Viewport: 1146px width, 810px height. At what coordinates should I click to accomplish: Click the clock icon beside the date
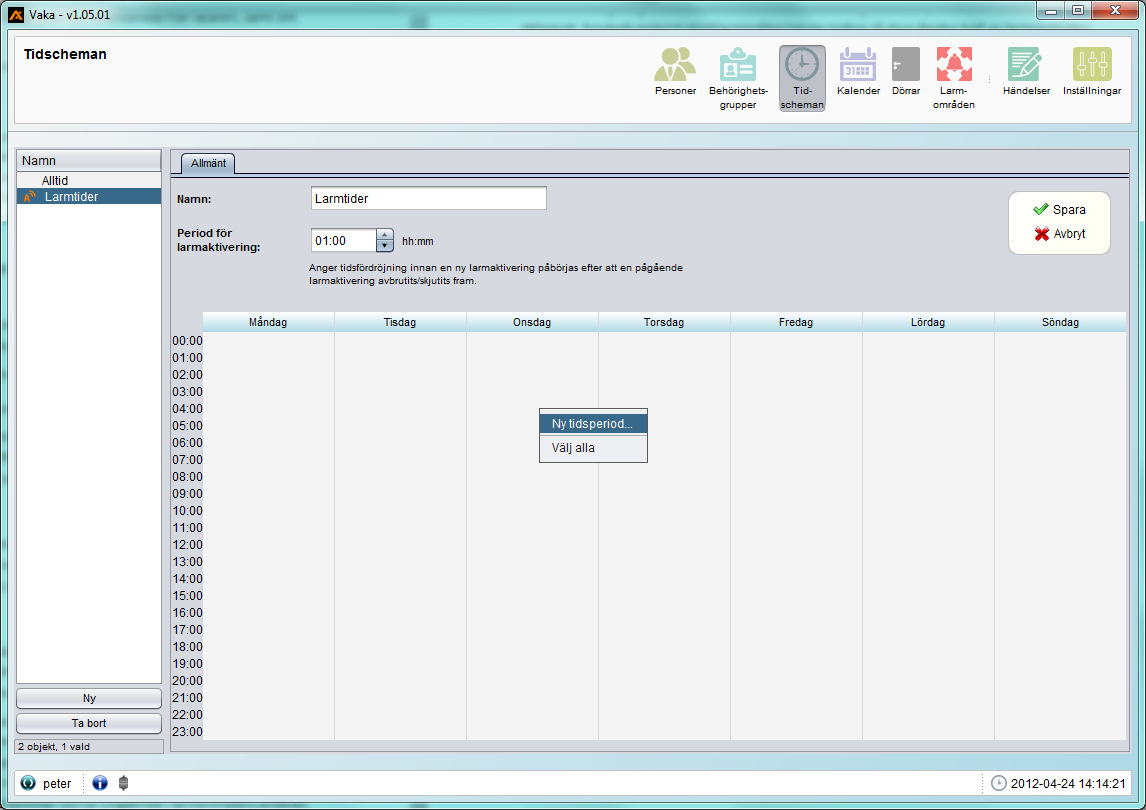pyautogui.click(x=998, y=783)
